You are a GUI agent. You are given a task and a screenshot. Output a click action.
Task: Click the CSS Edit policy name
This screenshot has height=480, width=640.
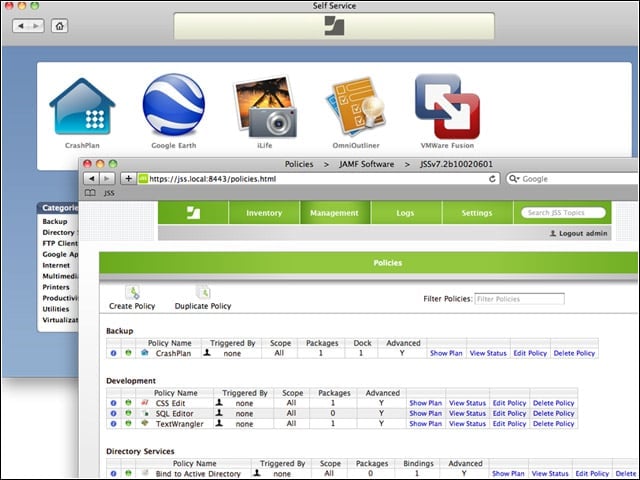pos(170,403)
